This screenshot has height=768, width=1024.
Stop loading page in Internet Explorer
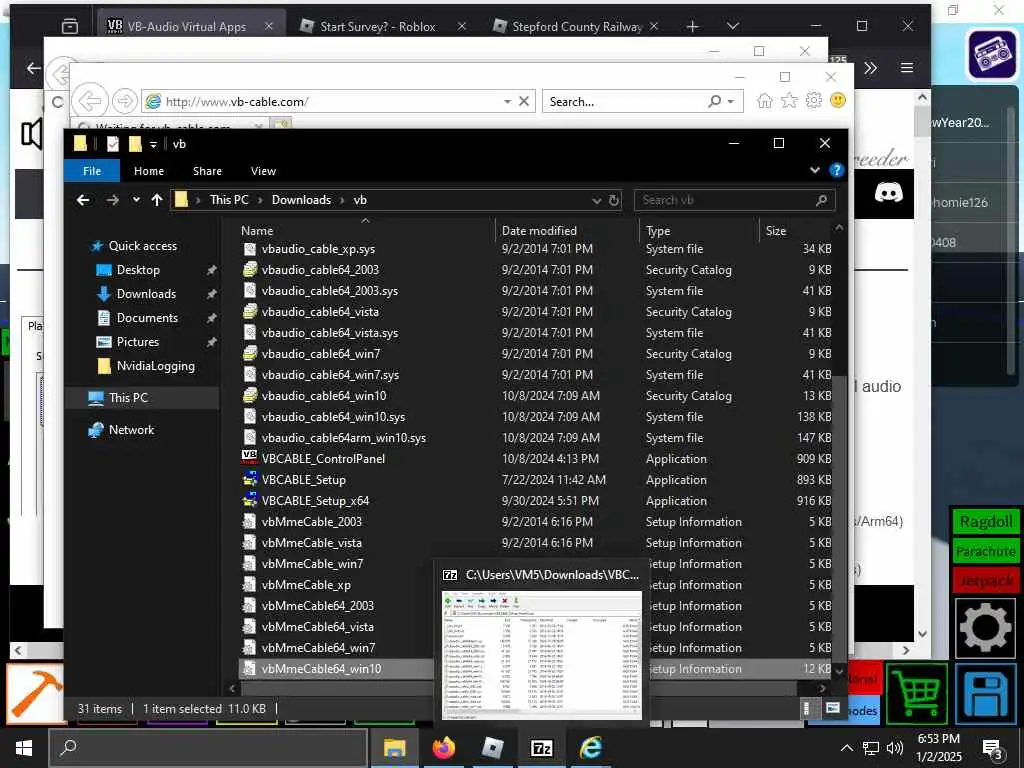click(x=524, y=101)
